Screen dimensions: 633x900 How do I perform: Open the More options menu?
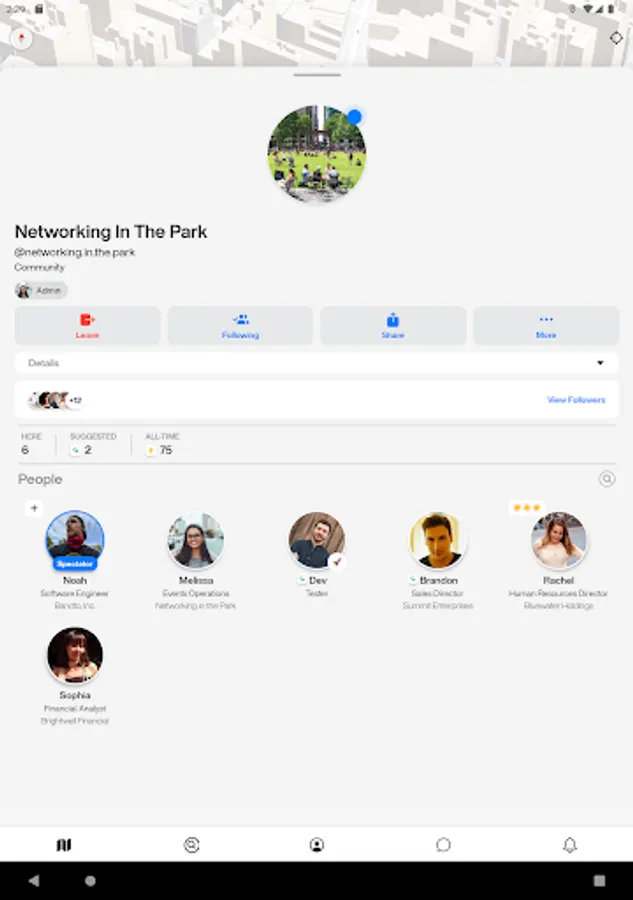pos(546,326)
